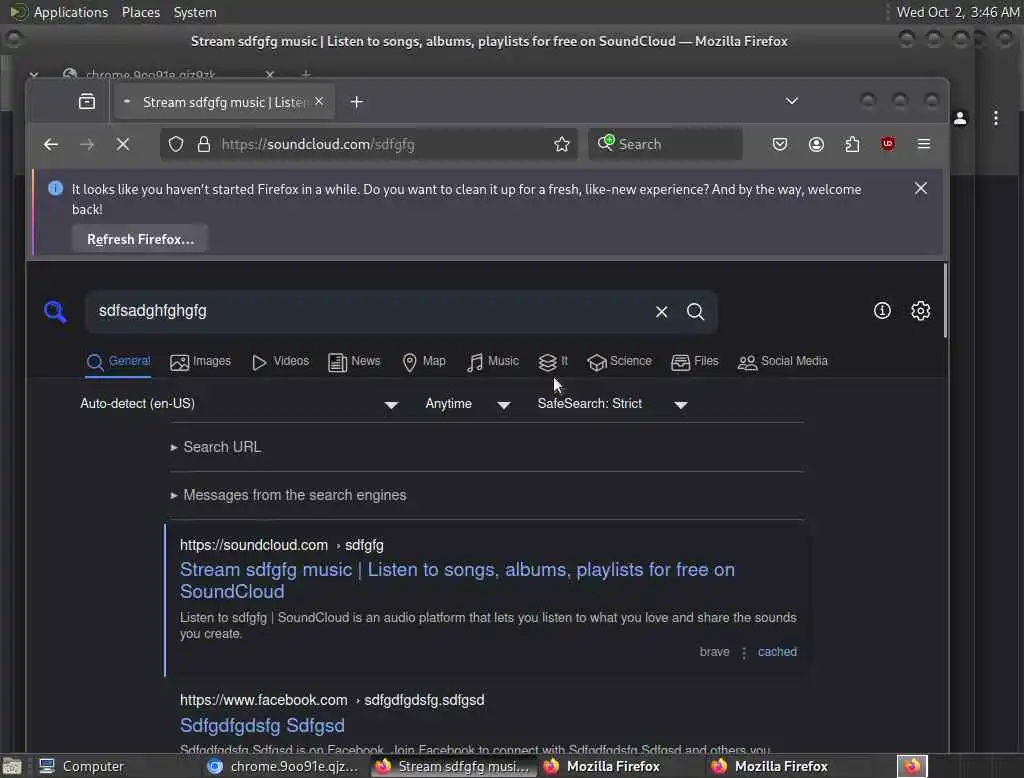Click the soundcloud.com address bar URL
This screenshot has width=1024, height=778.
pos(317,144)
